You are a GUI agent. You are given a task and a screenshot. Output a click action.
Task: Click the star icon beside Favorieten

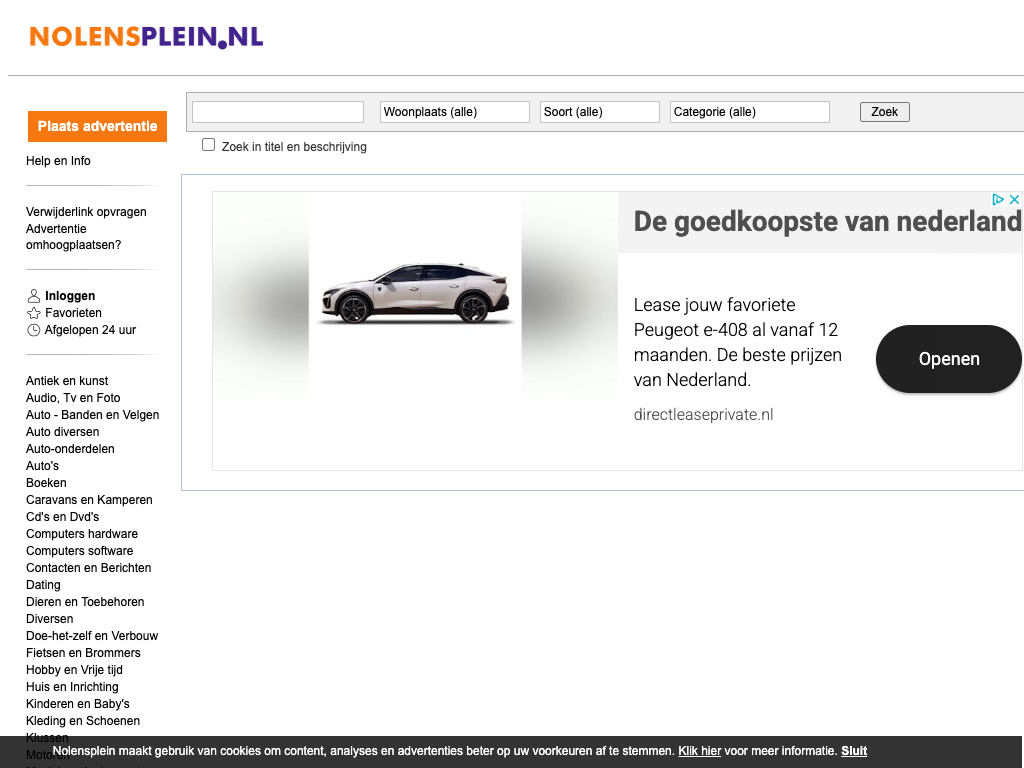tap(34, 313)
